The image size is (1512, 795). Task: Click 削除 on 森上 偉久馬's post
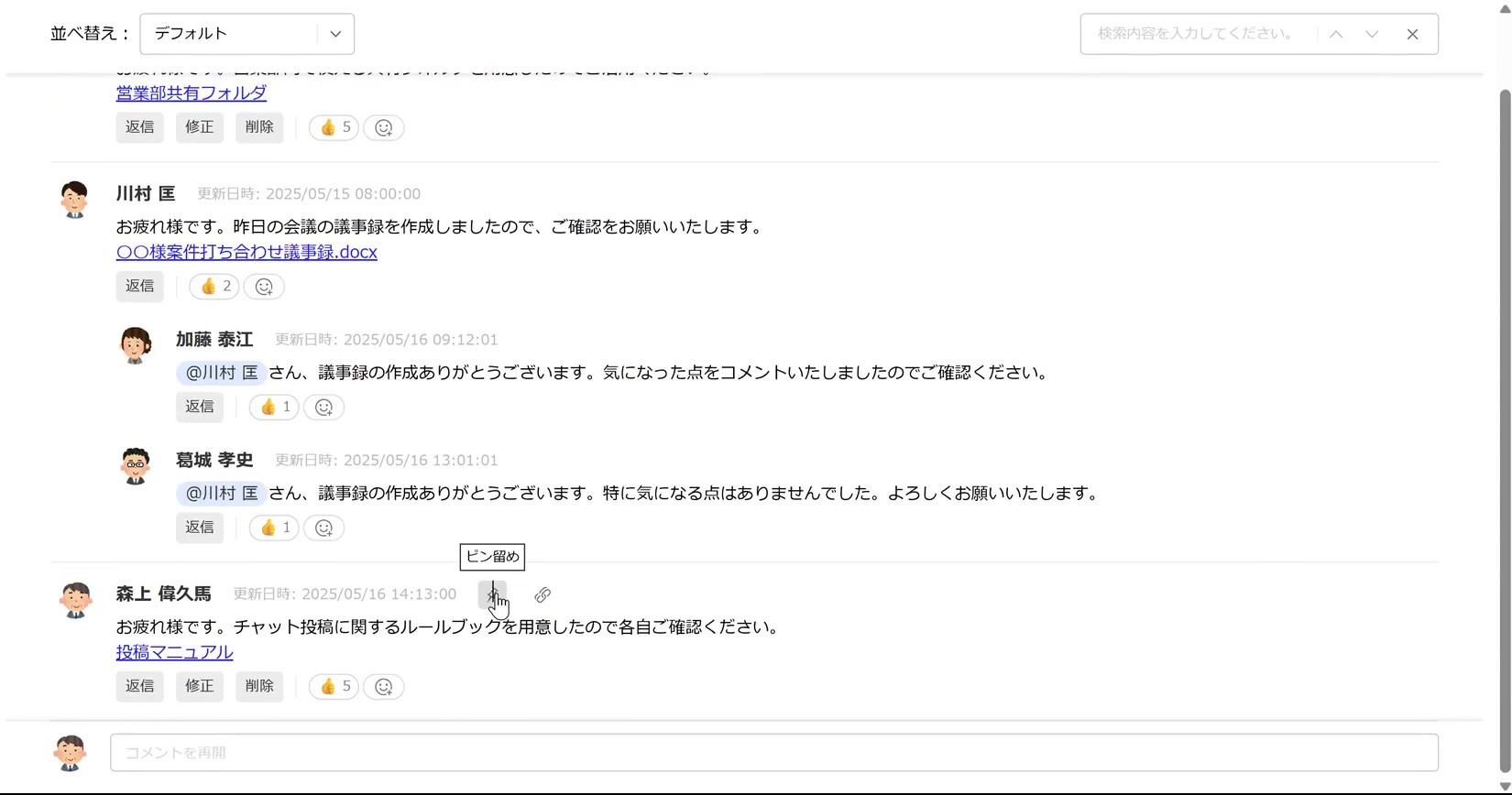259,686
